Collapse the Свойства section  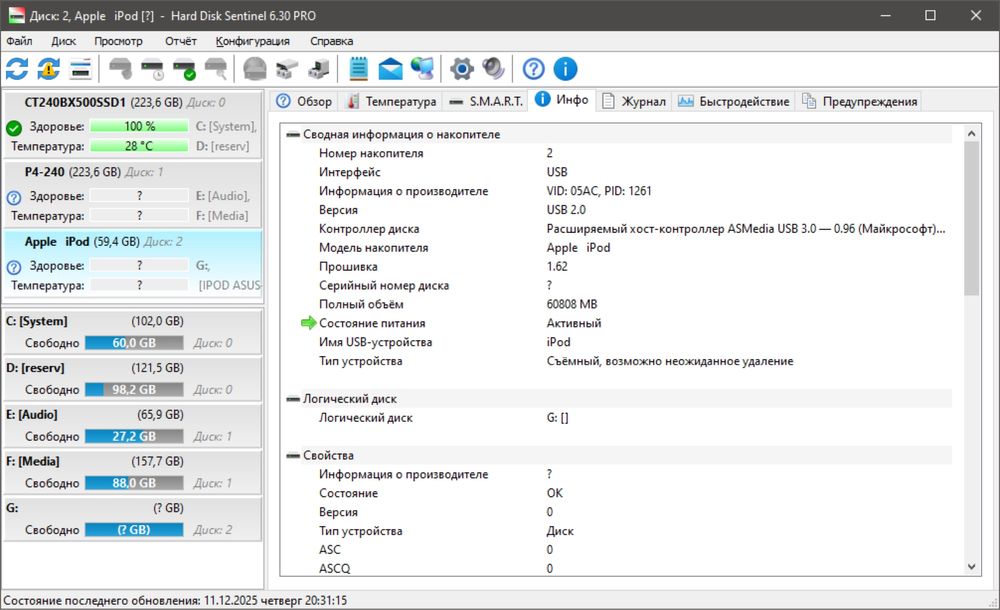pos(293,456)
